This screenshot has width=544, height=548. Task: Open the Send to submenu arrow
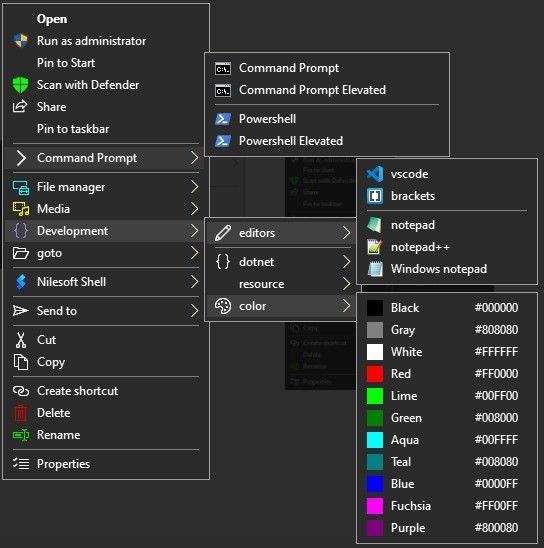tap(195, 311)
